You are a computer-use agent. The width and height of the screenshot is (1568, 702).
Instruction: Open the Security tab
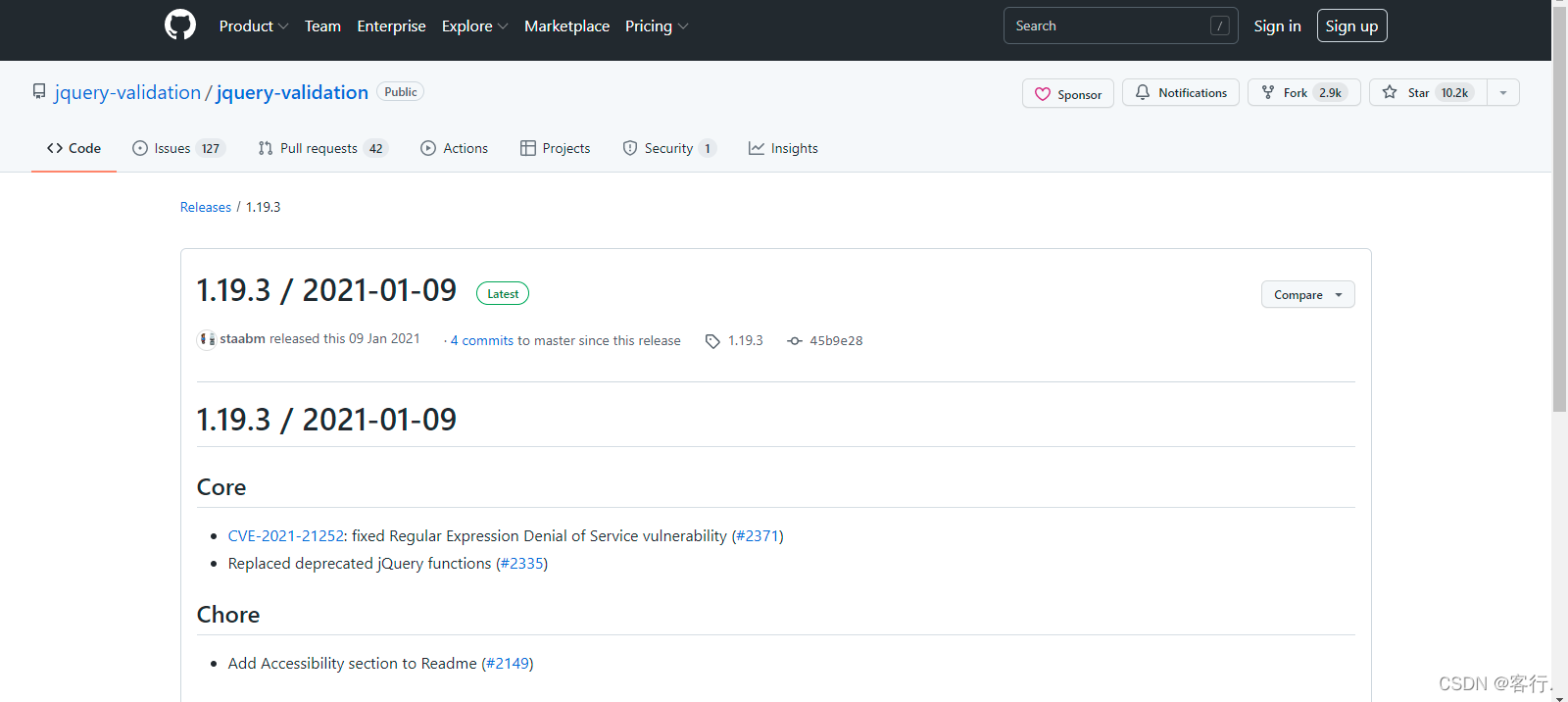[x=669, y=148]
